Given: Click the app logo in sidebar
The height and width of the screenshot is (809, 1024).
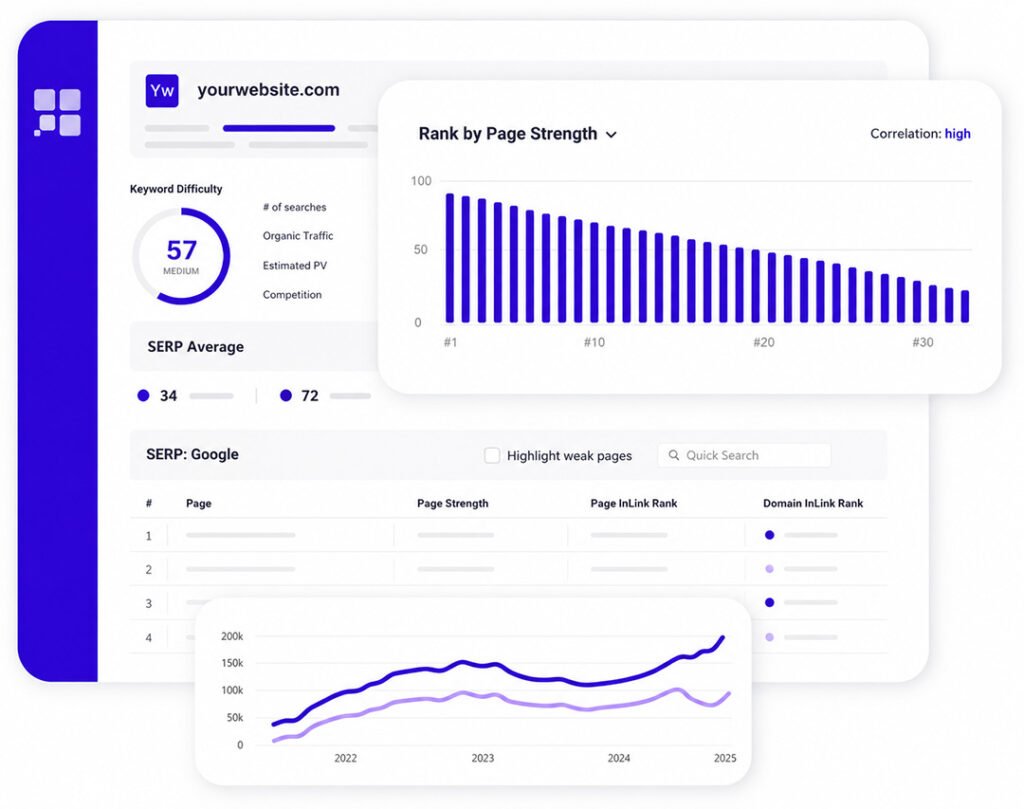Looking at the screenshot, I should pyautogui.click(x=57, y=112).
